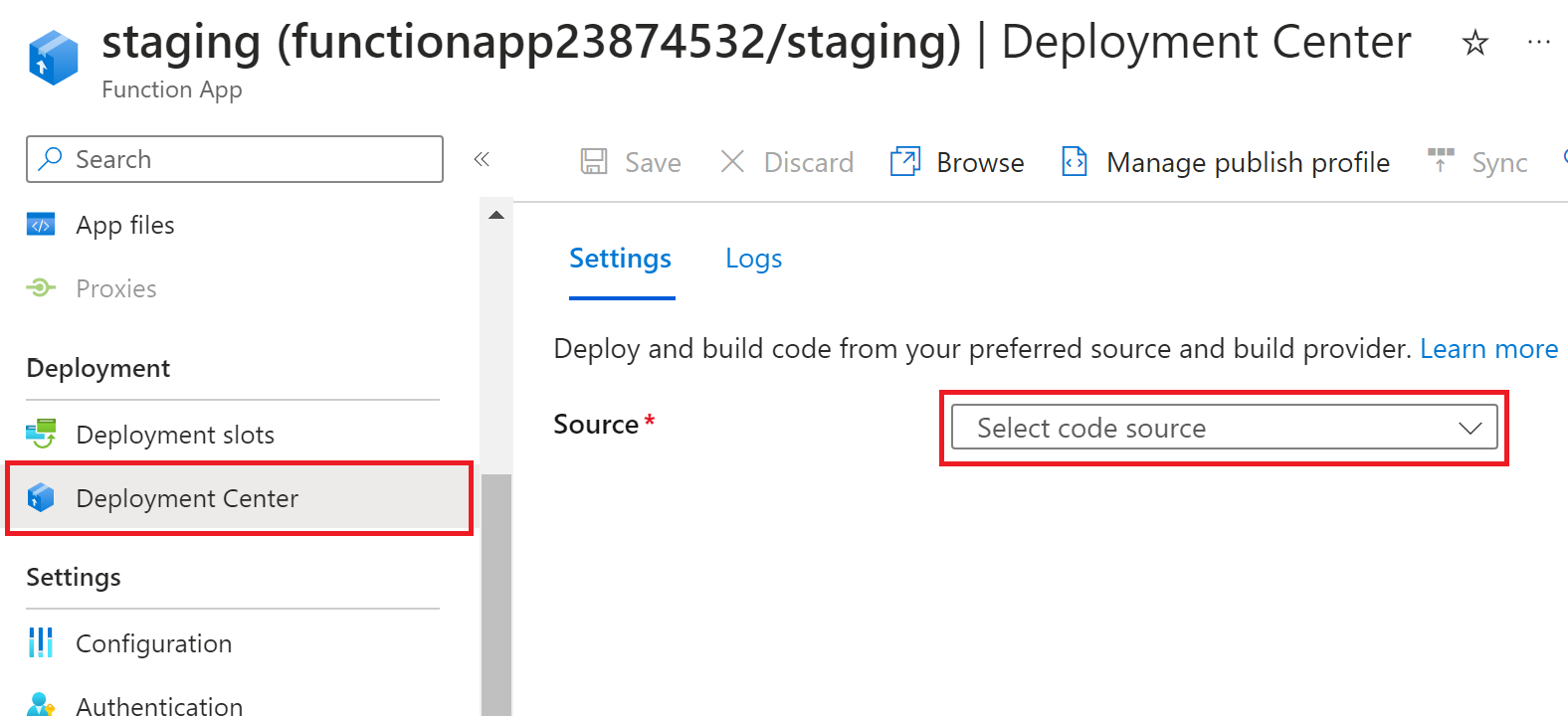Select Deployment Center menu item

[x=239, y=498]
